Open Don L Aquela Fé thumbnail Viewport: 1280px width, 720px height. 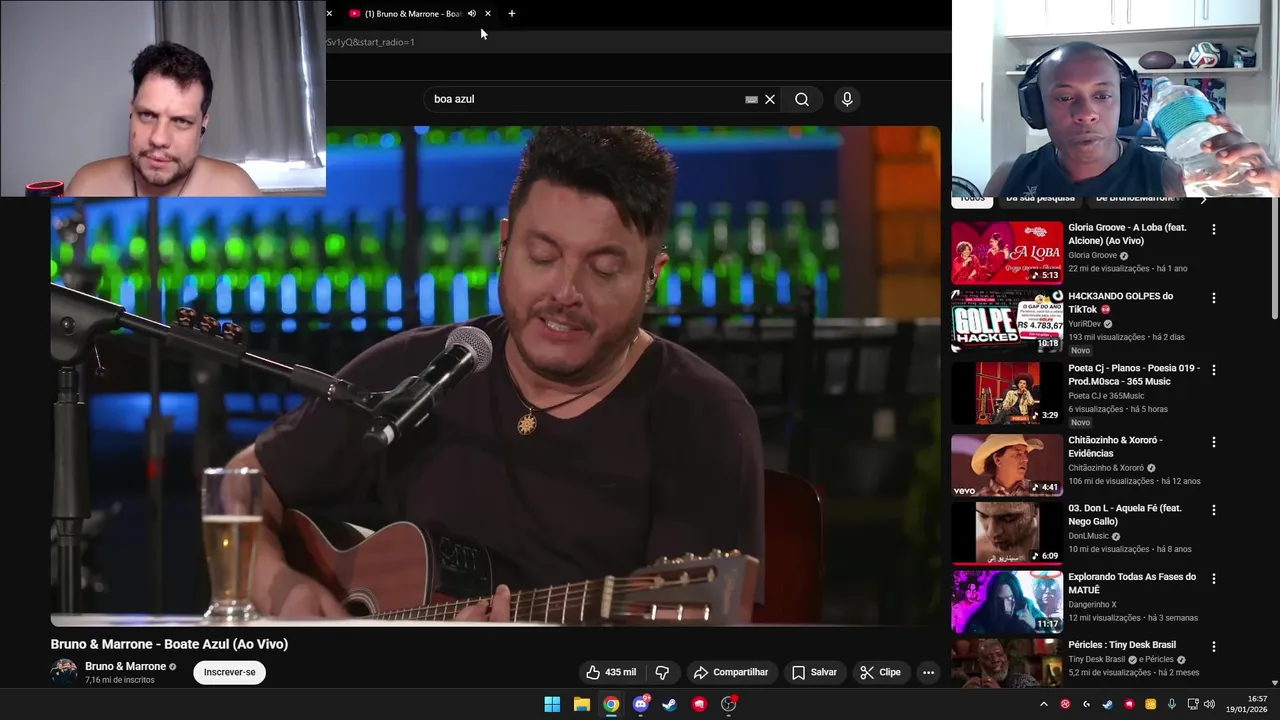point(1007,533)
